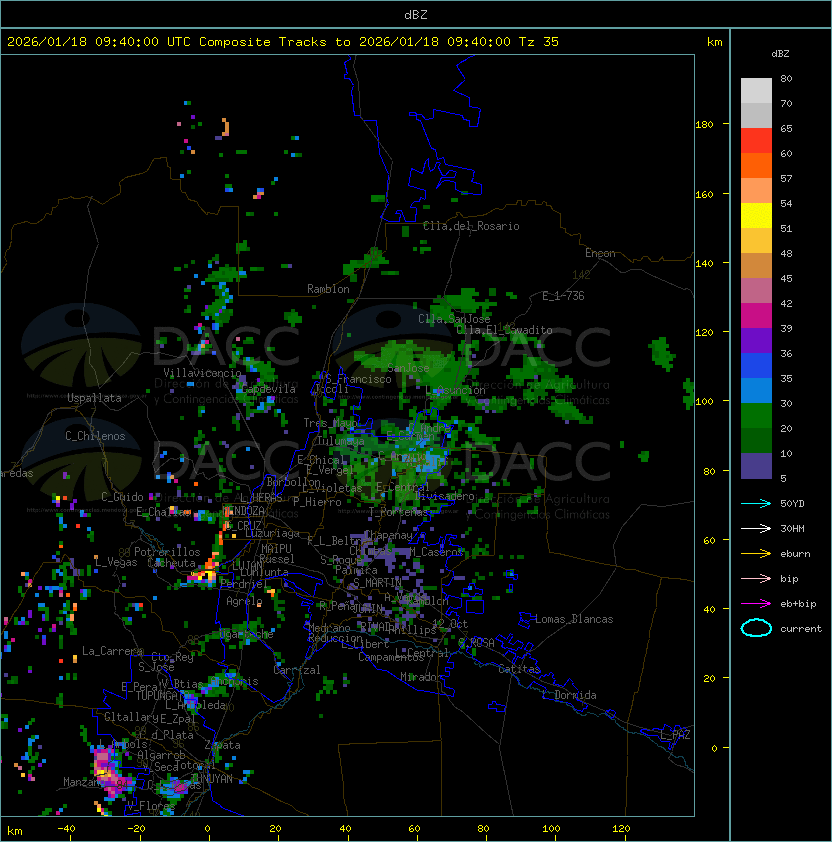832x842 pixels.
Task: Click the 'Villavicencio' map label
Action: [202, 373]
